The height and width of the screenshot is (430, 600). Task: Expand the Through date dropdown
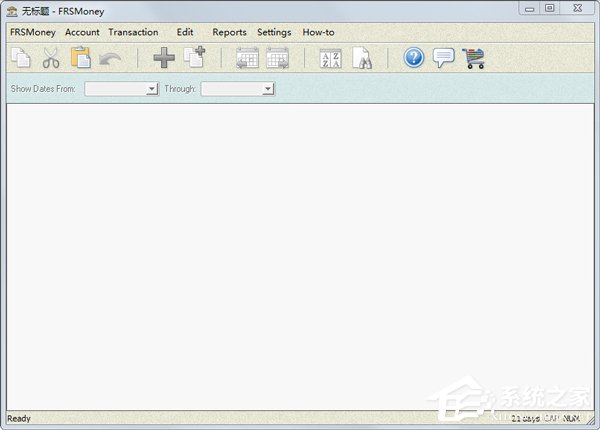268,89
